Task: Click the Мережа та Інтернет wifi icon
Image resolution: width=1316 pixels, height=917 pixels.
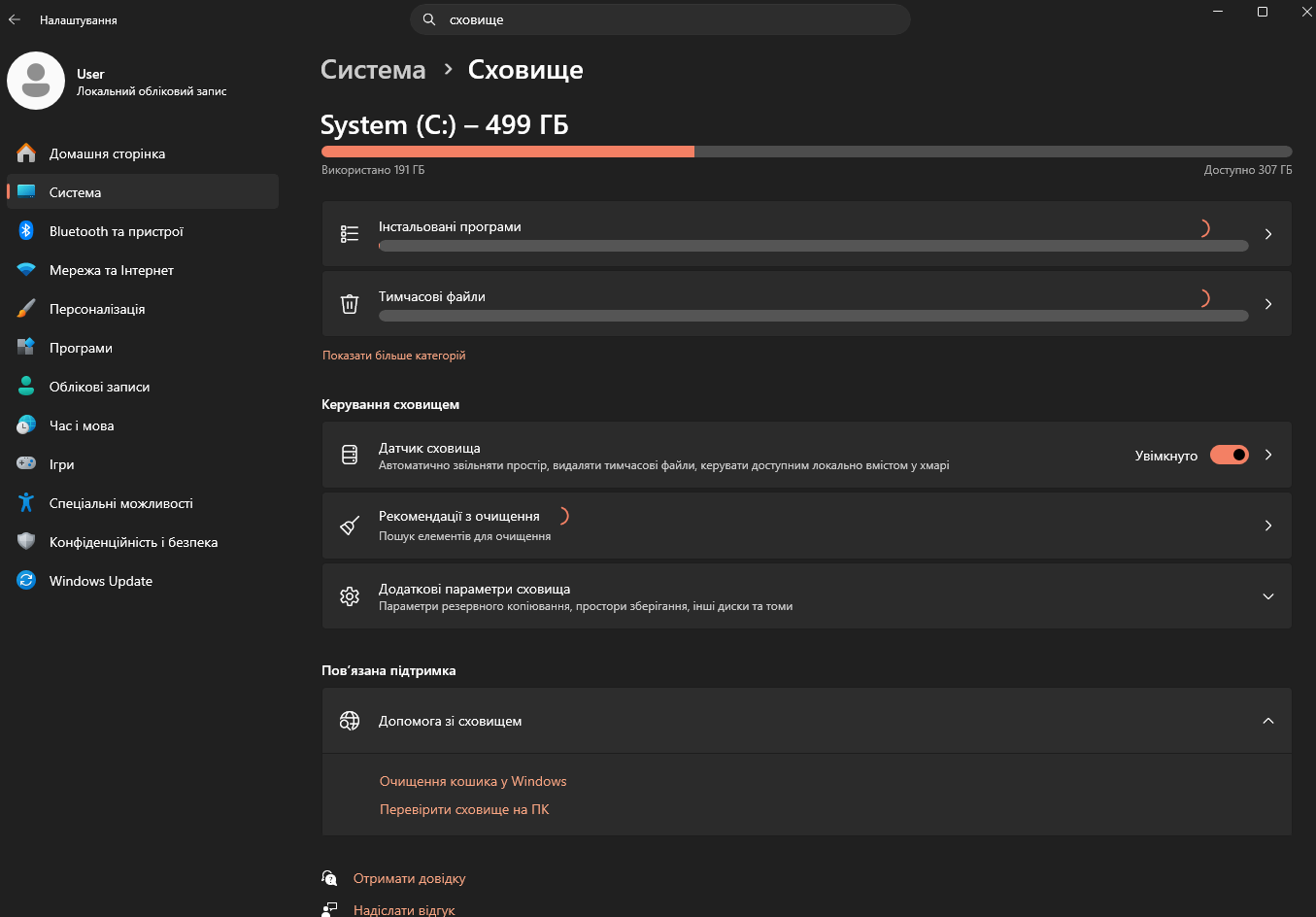Action: [x=26, y=270]
